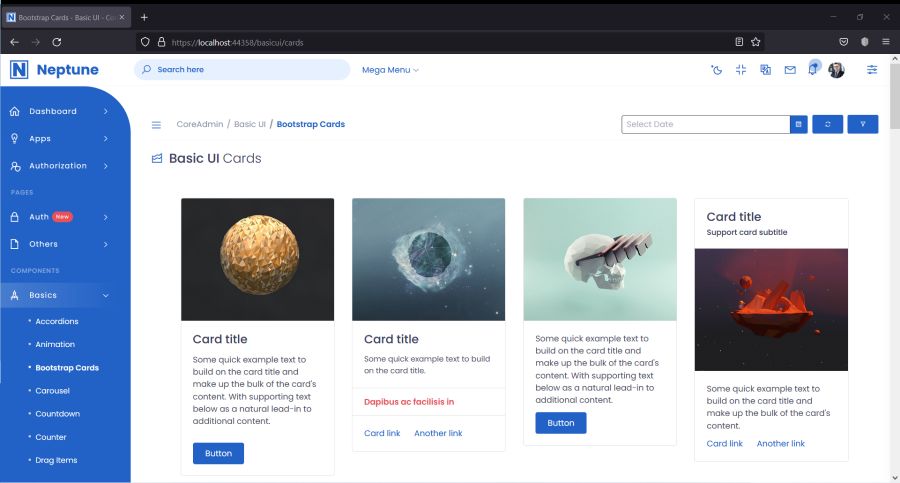Open Firefox application menu
This screenshot has width=900, height=483.
(x=886, y=42)
